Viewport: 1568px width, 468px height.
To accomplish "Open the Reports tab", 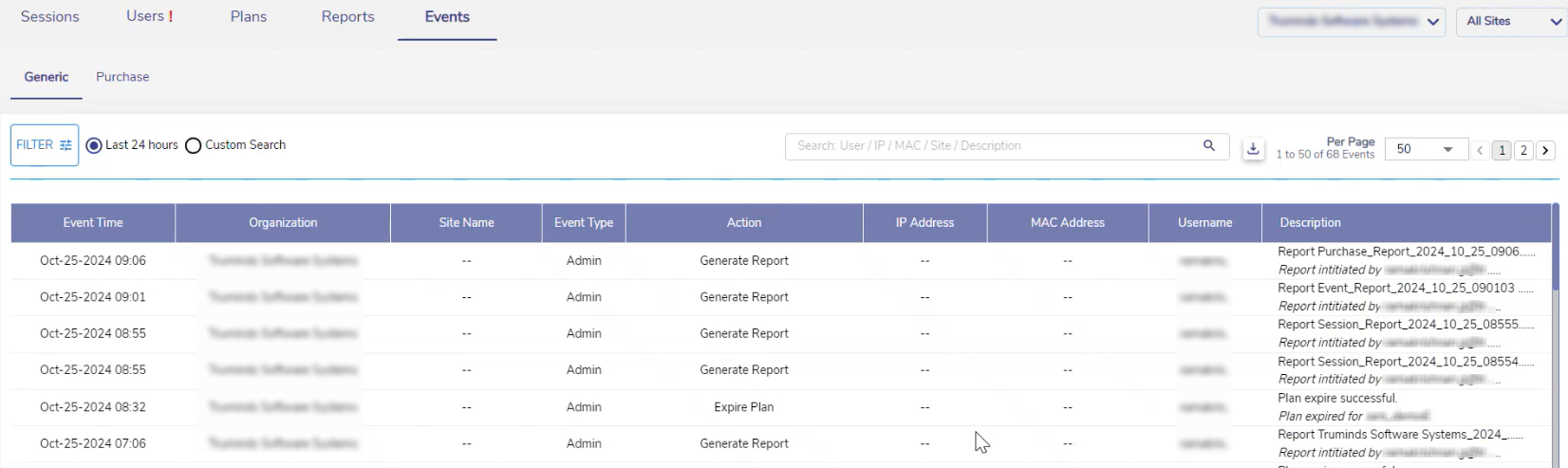I will [347, 17].
